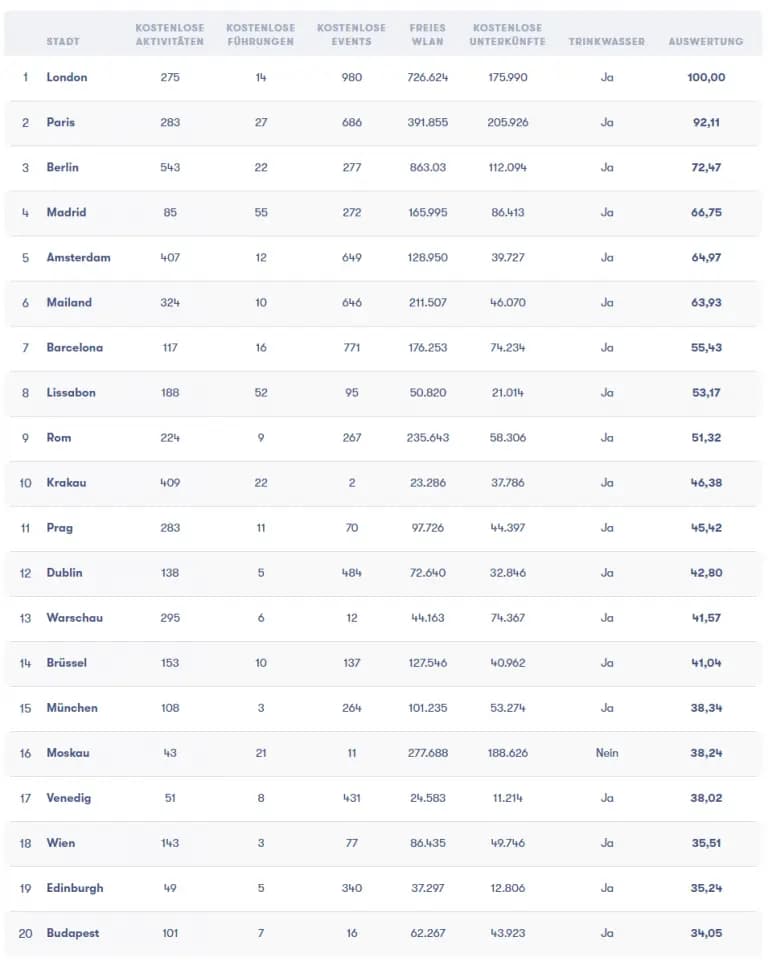Click the Auswertung column header
The image size is (768, 970).
point(705,41)
